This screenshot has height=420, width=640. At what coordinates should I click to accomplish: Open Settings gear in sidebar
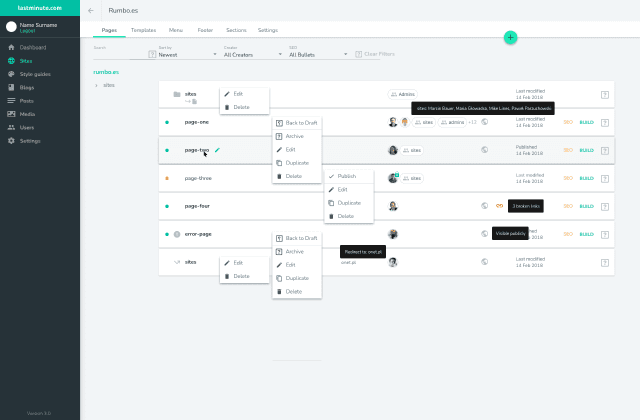click(11, 141)
